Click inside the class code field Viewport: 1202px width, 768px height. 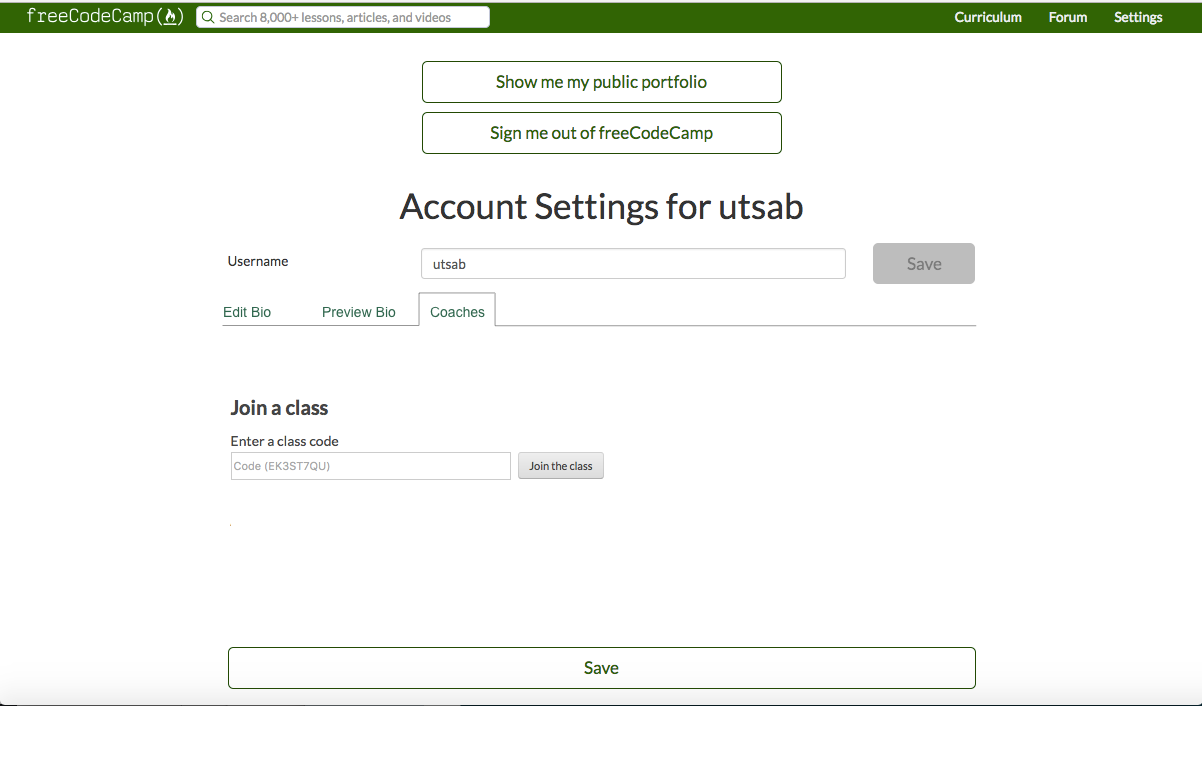[370, 465]
